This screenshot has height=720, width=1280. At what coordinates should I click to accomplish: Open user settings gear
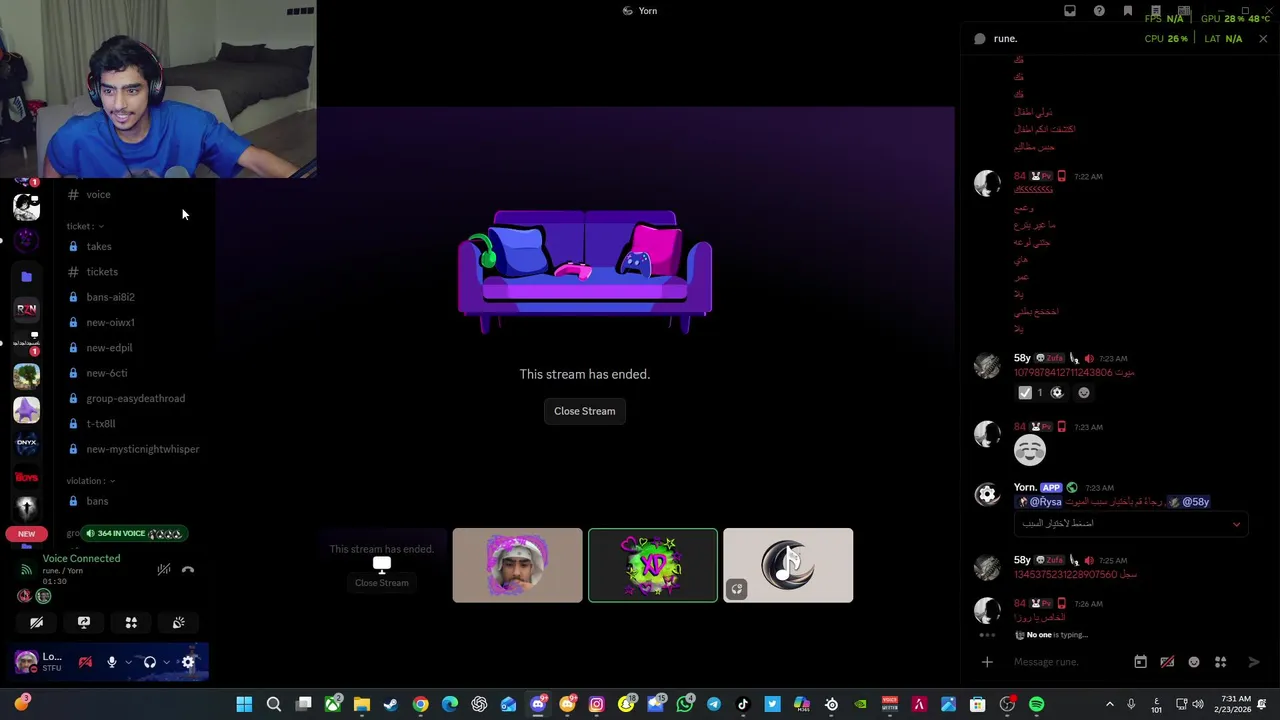[188, 662]
